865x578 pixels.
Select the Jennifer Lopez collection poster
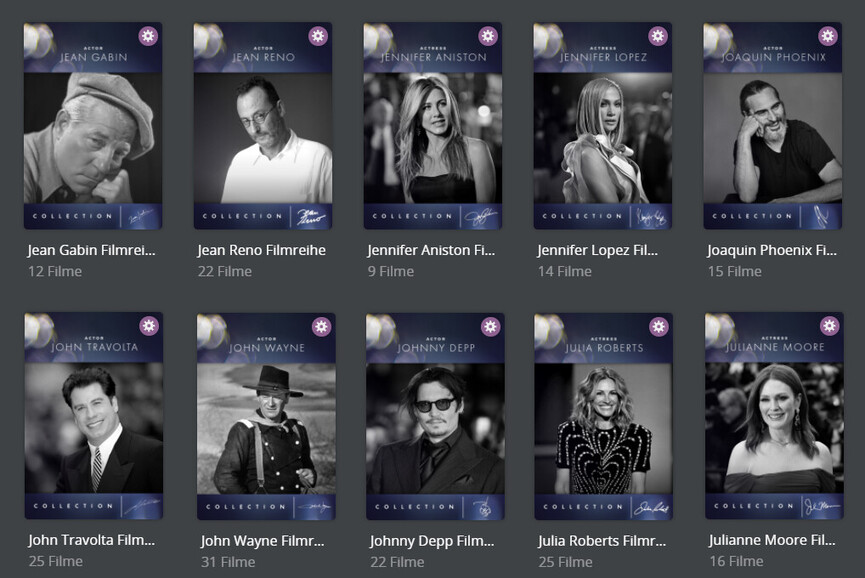[x=602, y=126]
